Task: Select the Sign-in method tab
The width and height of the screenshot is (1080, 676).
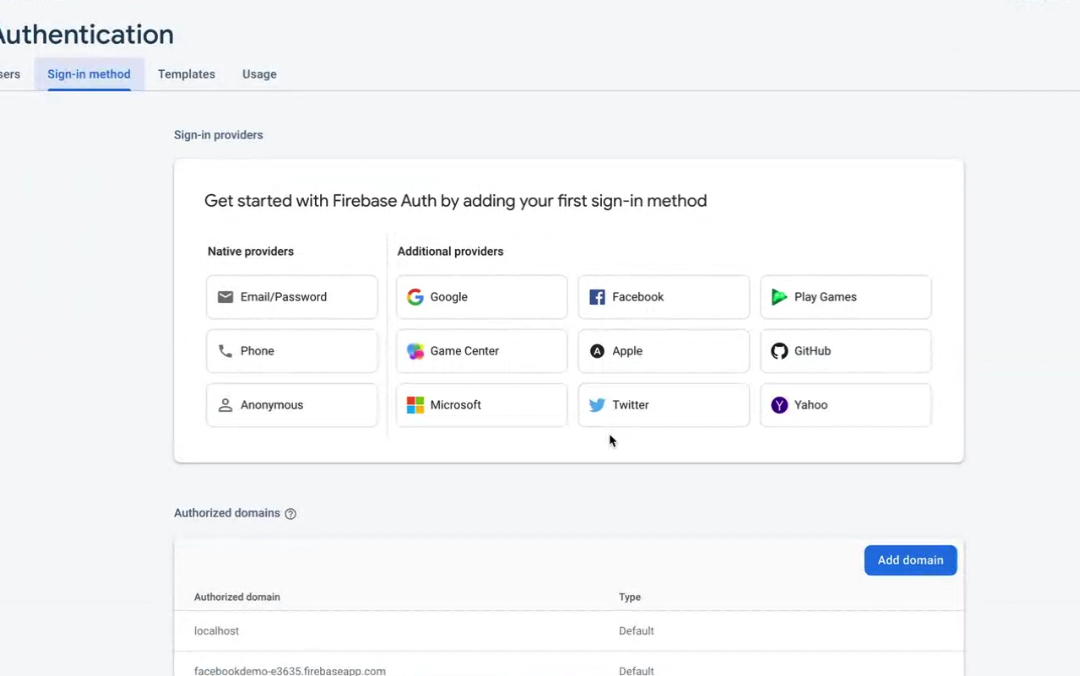Action: (89, 74)
